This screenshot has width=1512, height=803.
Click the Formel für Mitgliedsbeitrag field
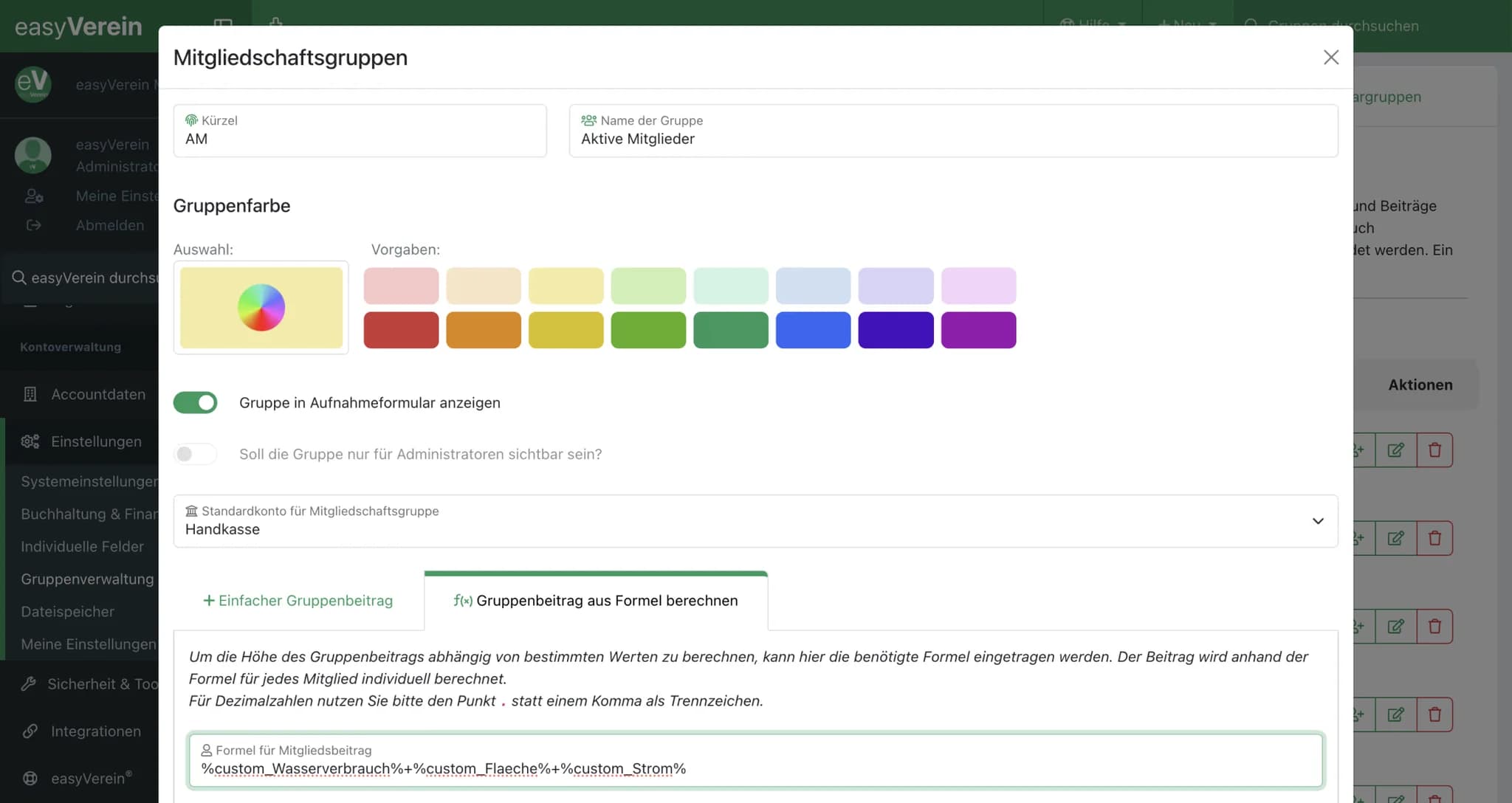point(755,760)
